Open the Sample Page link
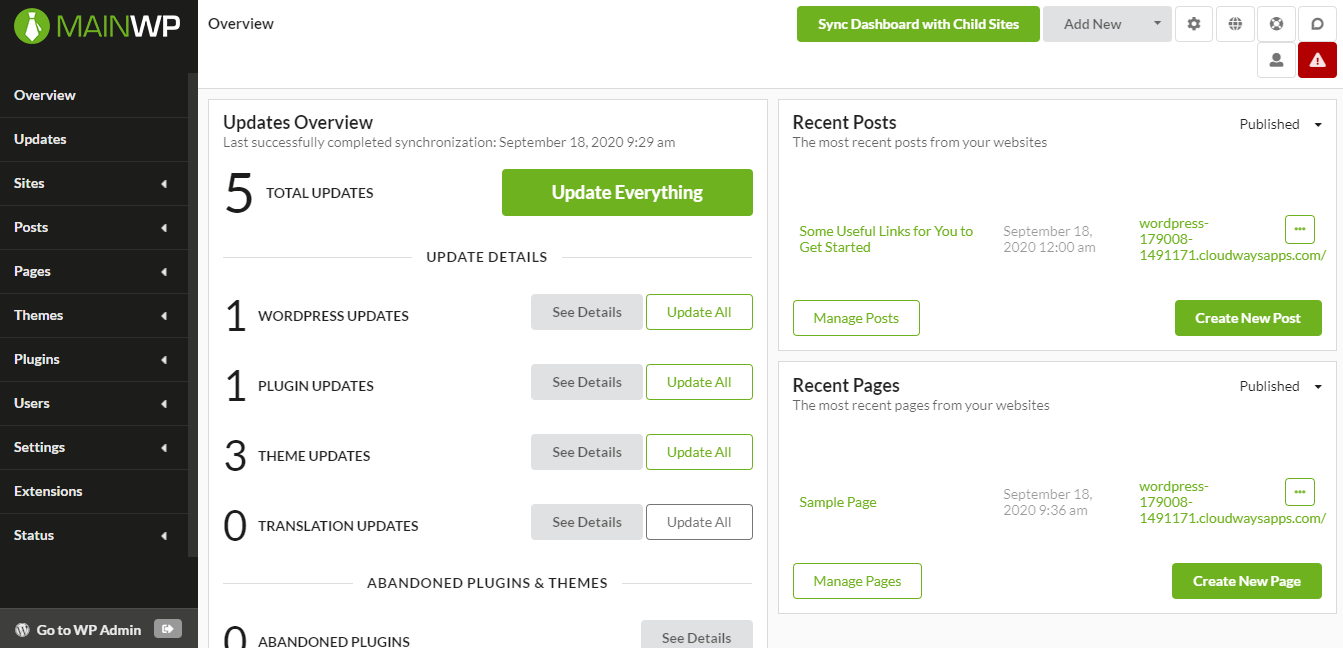 coord(838,502)
